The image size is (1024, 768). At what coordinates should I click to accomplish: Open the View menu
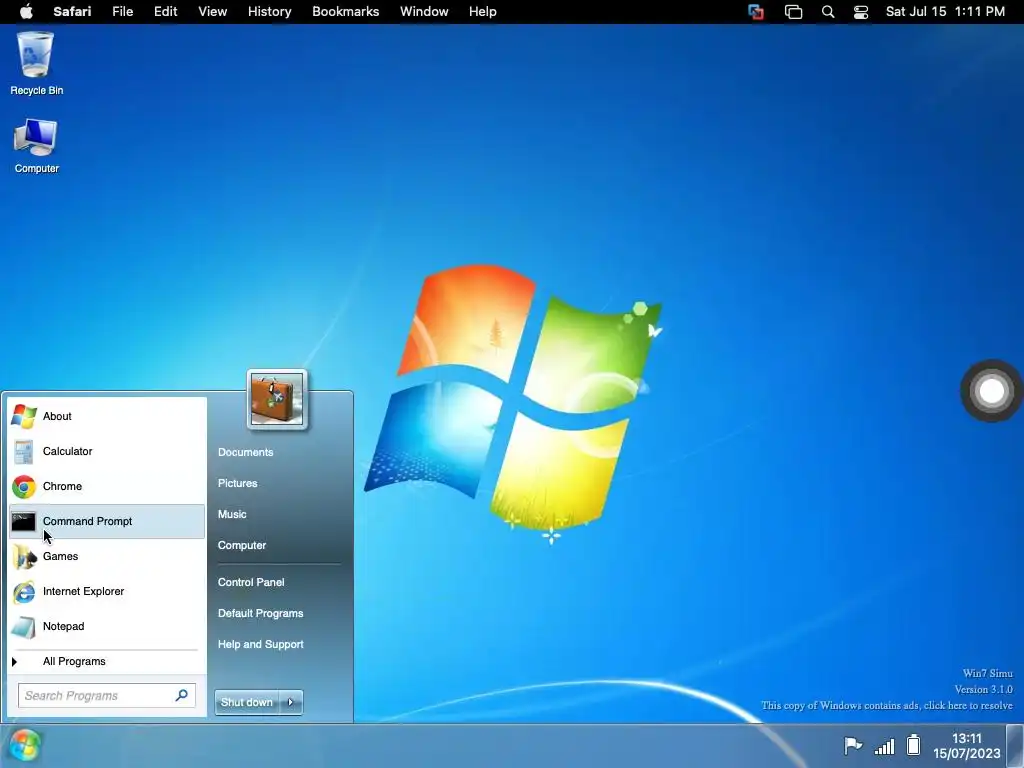coord(212,12)
